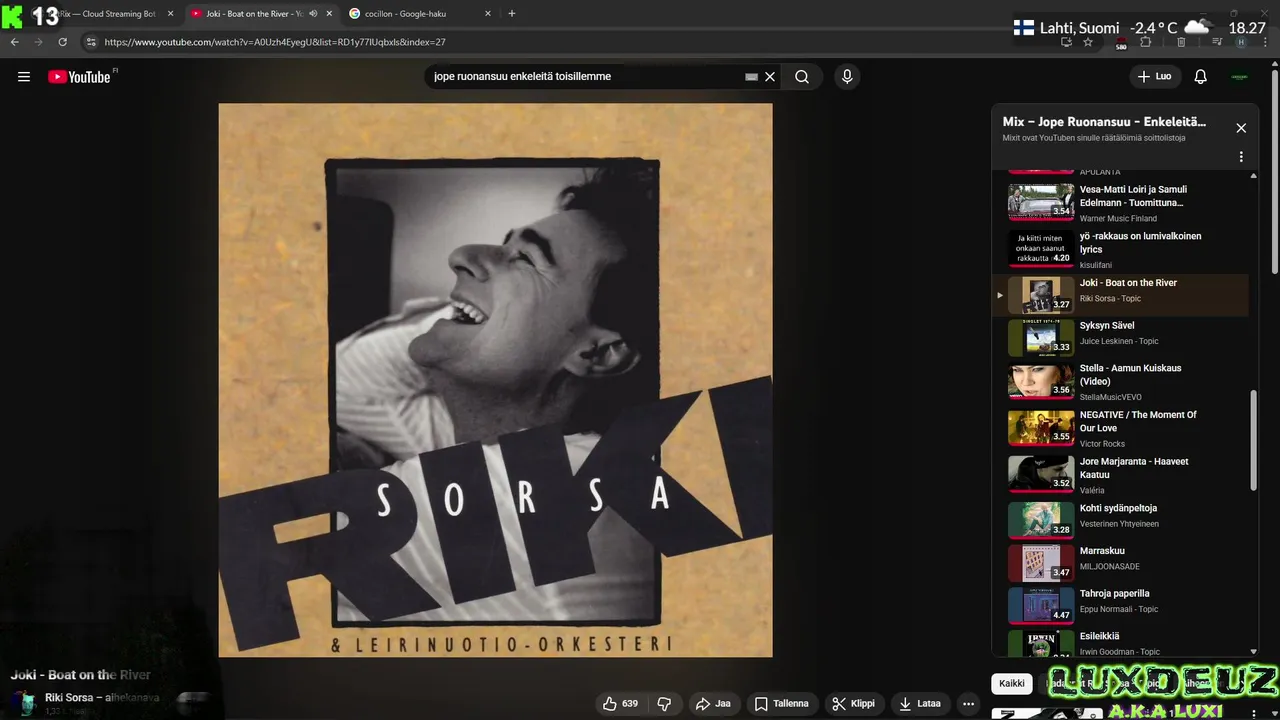The width and height of the screenshot is (1280, 720).
Task: Go forward in browser history
Action: 38,42
